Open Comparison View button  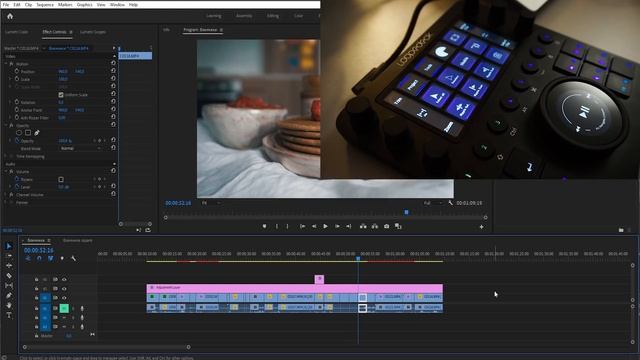398,226
